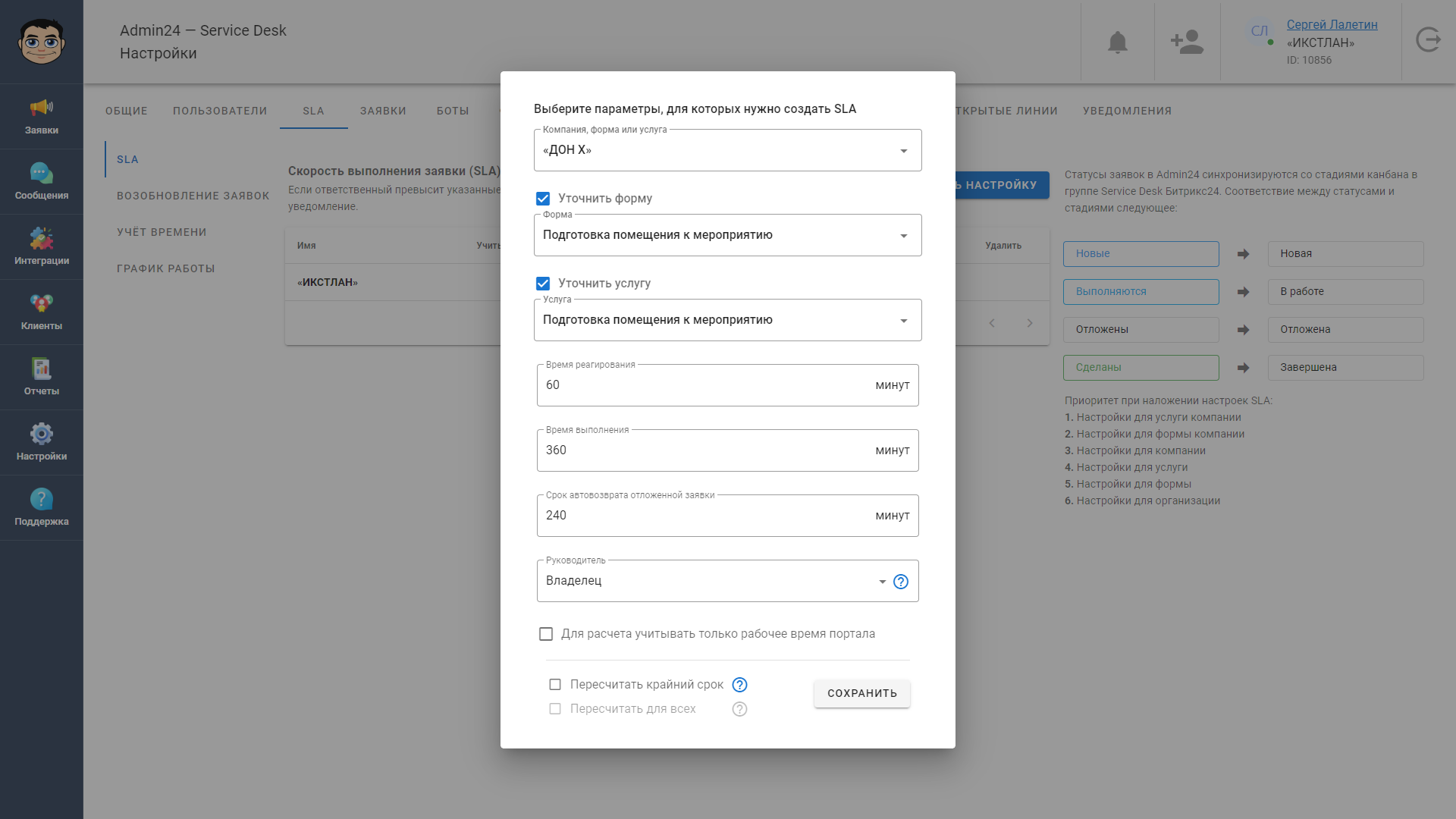This screenshot has width=1456, height=819.
Task: Enable only working time calculation checkbox
Action: pos(546,634)
